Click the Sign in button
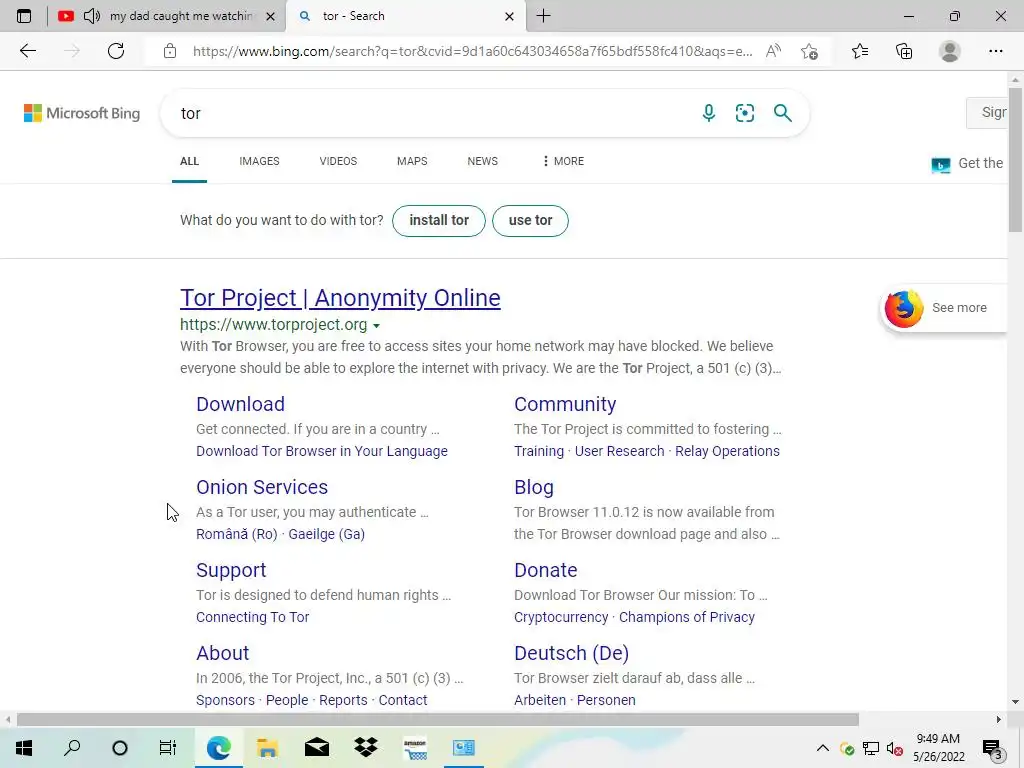This screenshot has height=768, width=1024. (x=987, y=112)
